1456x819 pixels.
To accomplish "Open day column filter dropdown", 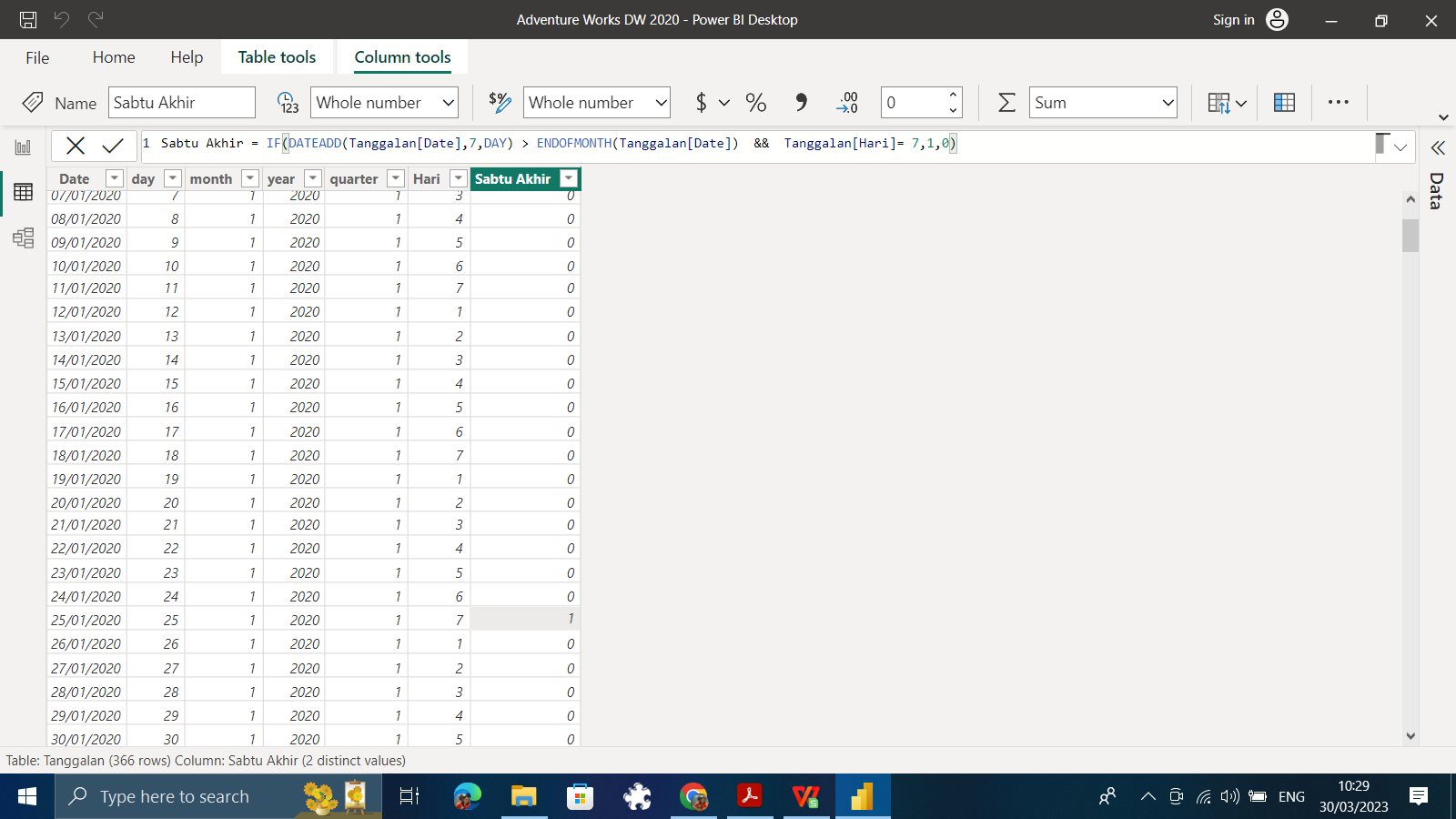I will 172,178.
